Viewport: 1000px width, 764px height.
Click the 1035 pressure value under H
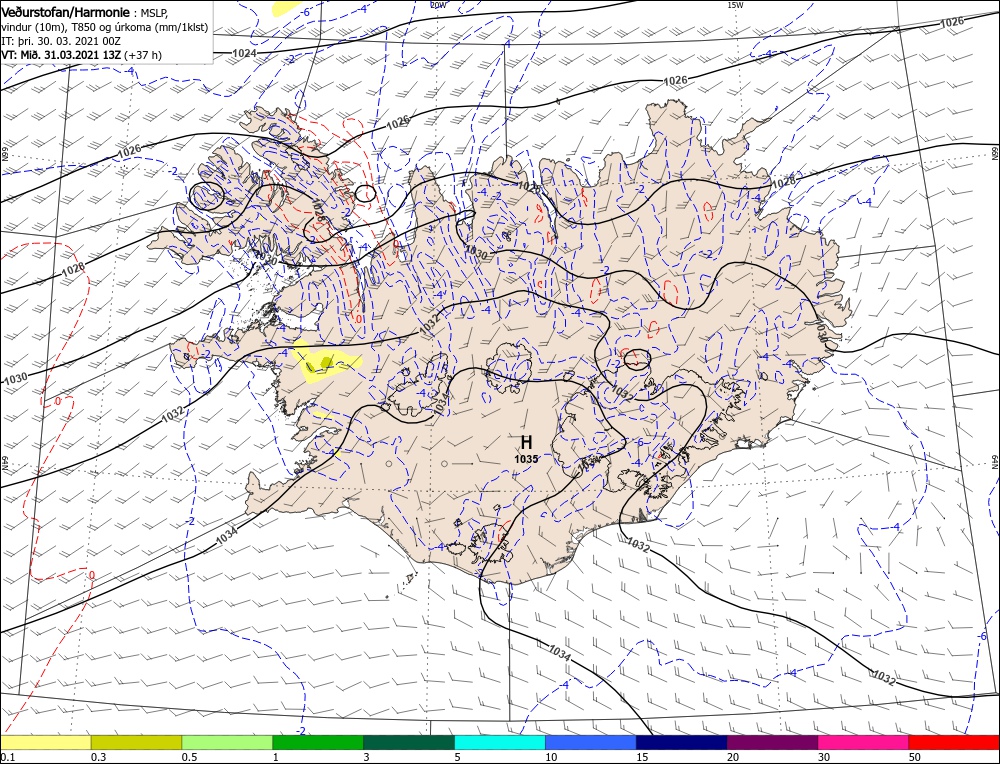[527, 459]
